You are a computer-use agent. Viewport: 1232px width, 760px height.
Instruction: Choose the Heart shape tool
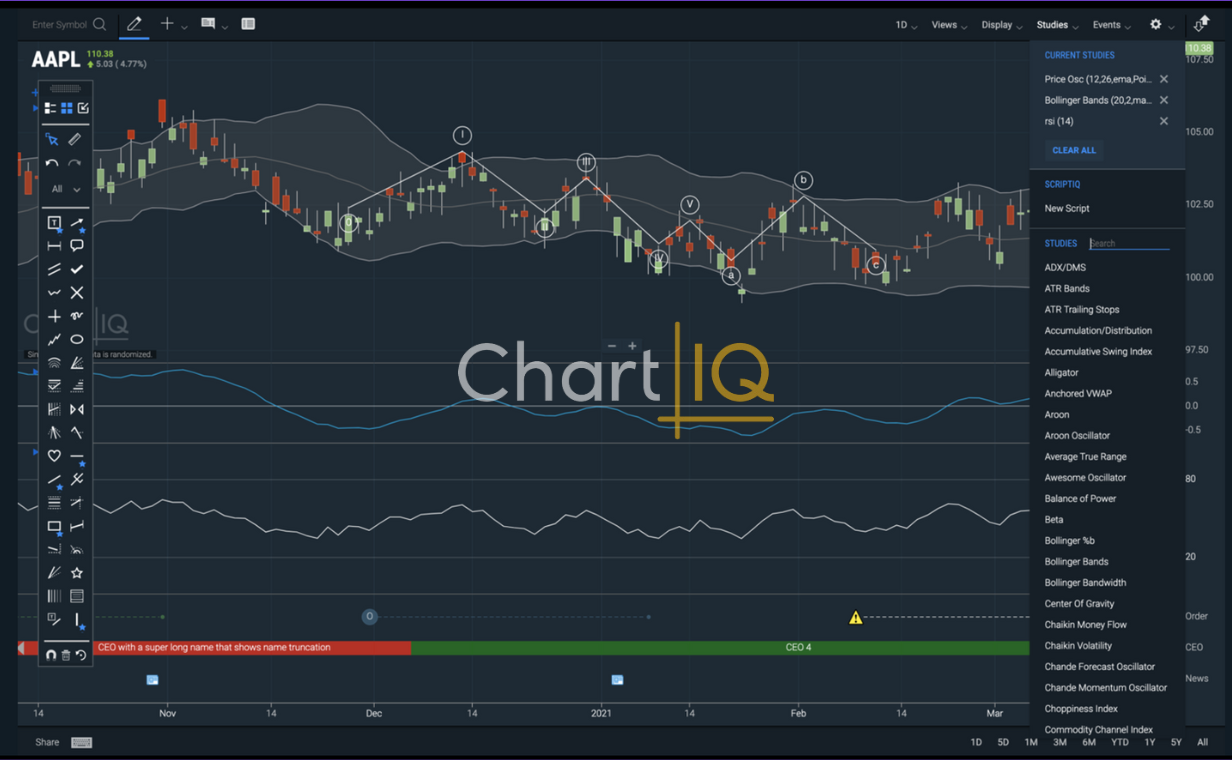tap(54, 456)
